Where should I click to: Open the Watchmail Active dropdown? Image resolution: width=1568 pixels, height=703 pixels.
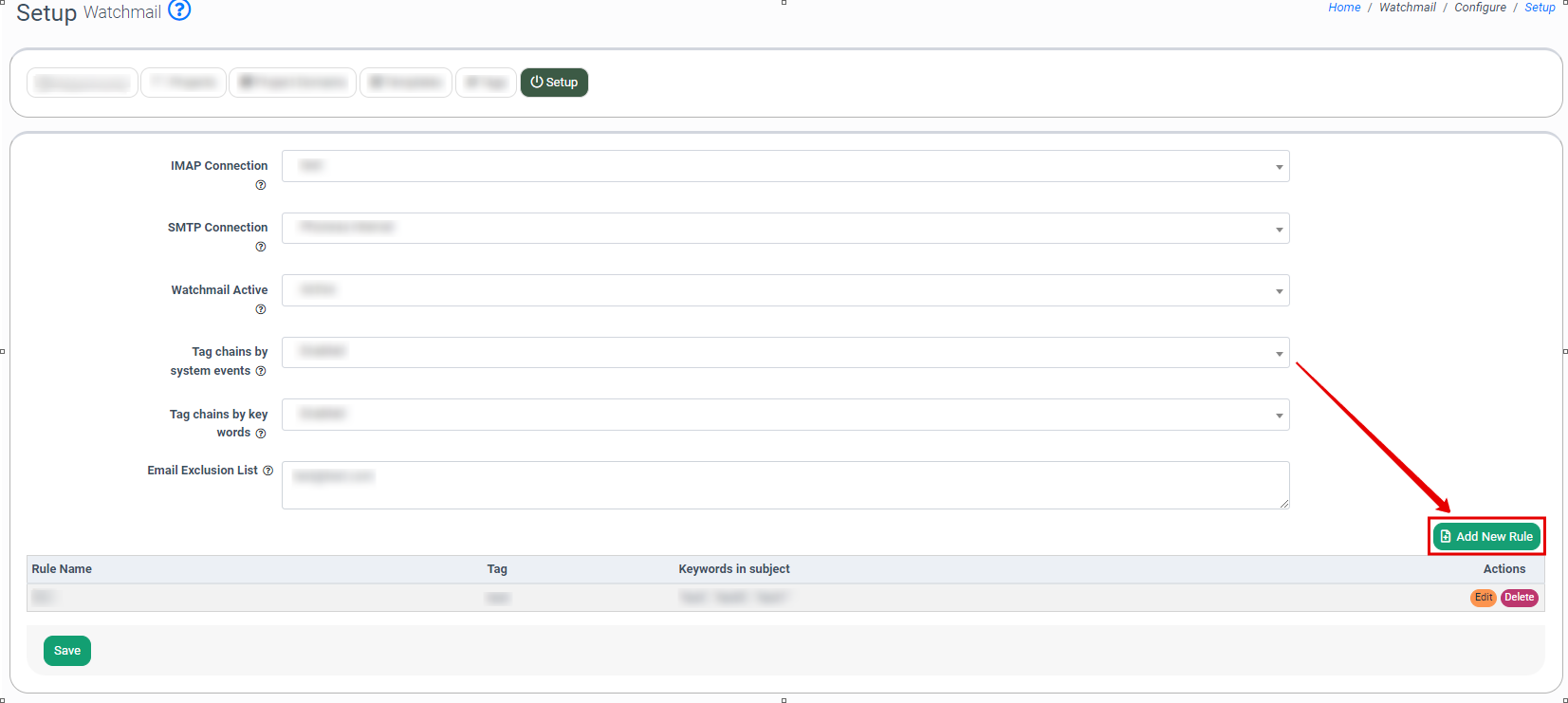click(784, 290)
